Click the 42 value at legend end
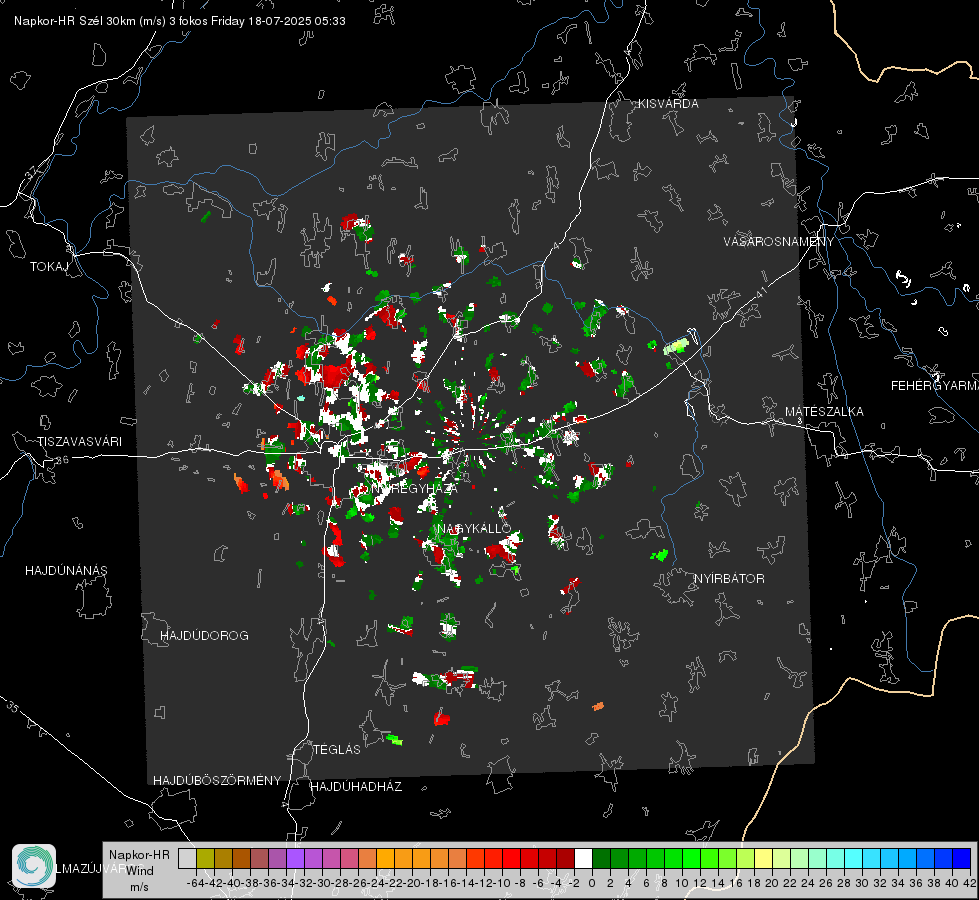Viewport: 979px width, 900px height. 969,883
